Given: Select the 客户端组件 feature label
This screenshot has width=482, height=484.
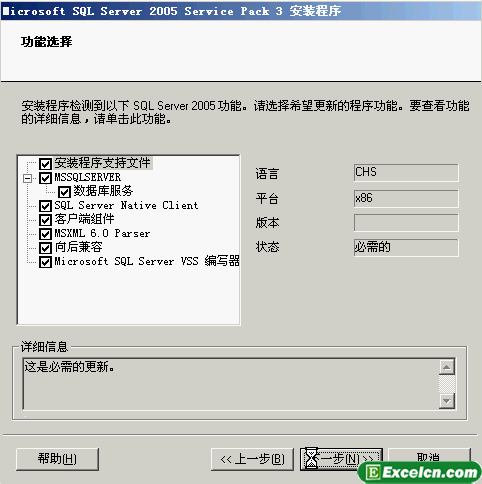Looking at the screenshot, I should [x=85, y=219].
